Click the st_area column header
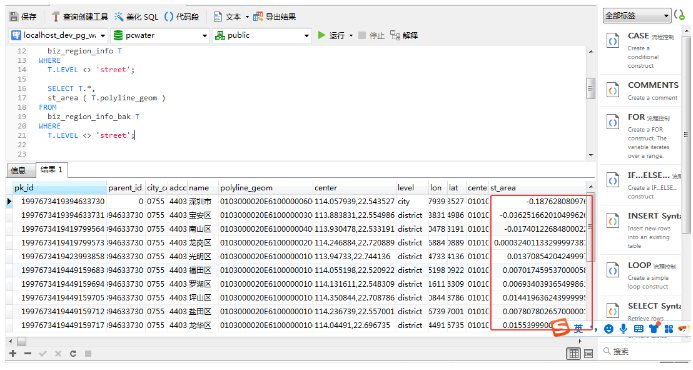This screenshot has height=370, width=693. tap(537, 188)
